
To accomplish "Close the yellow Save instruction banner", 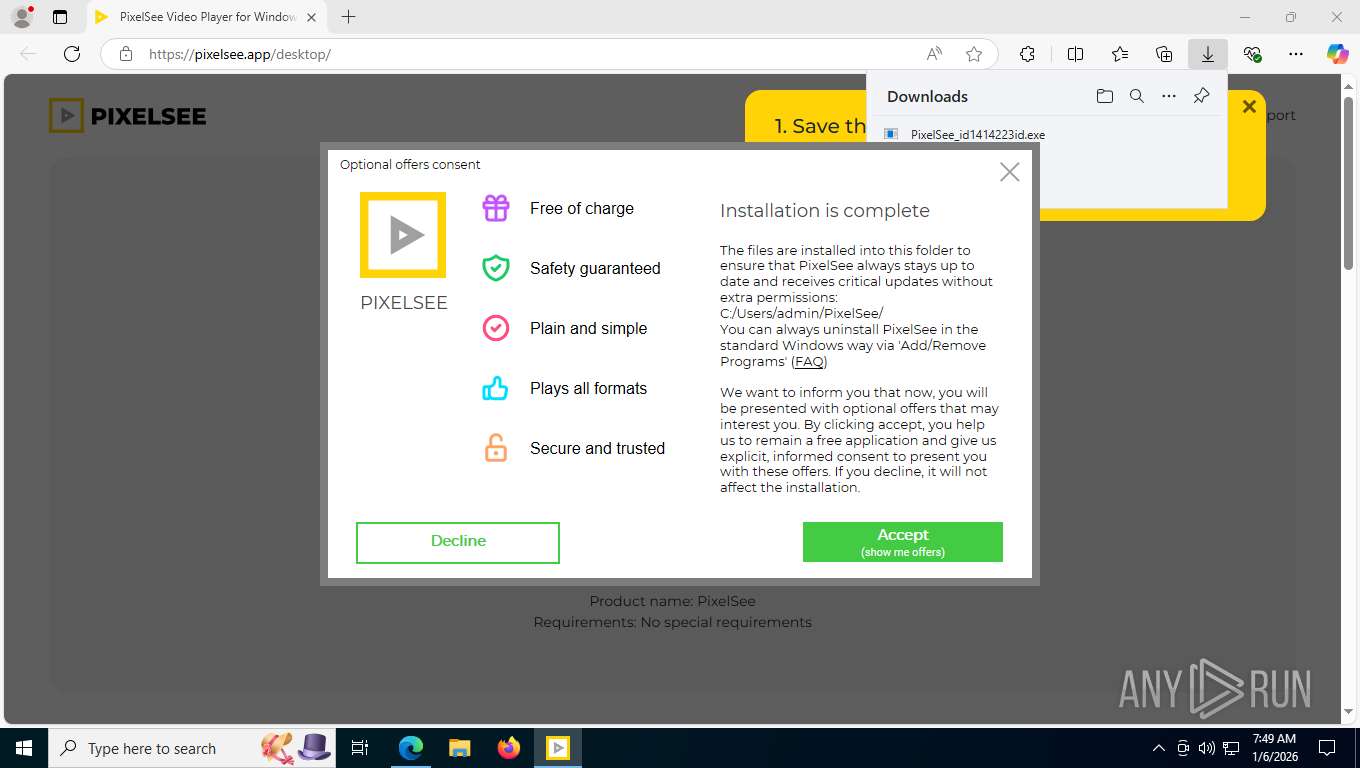I will point(1249,106).
